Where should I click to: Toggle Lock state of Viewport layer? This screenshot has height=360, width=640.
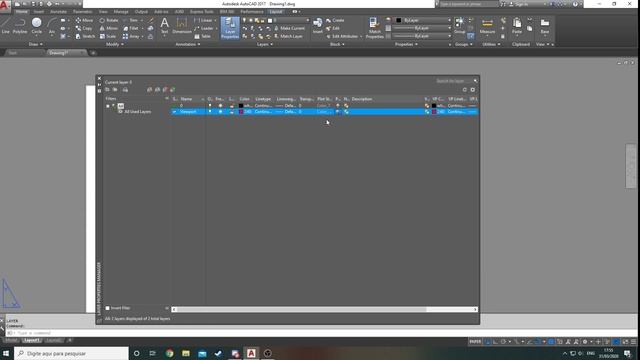pyautogui.click(x=232, y=111)
